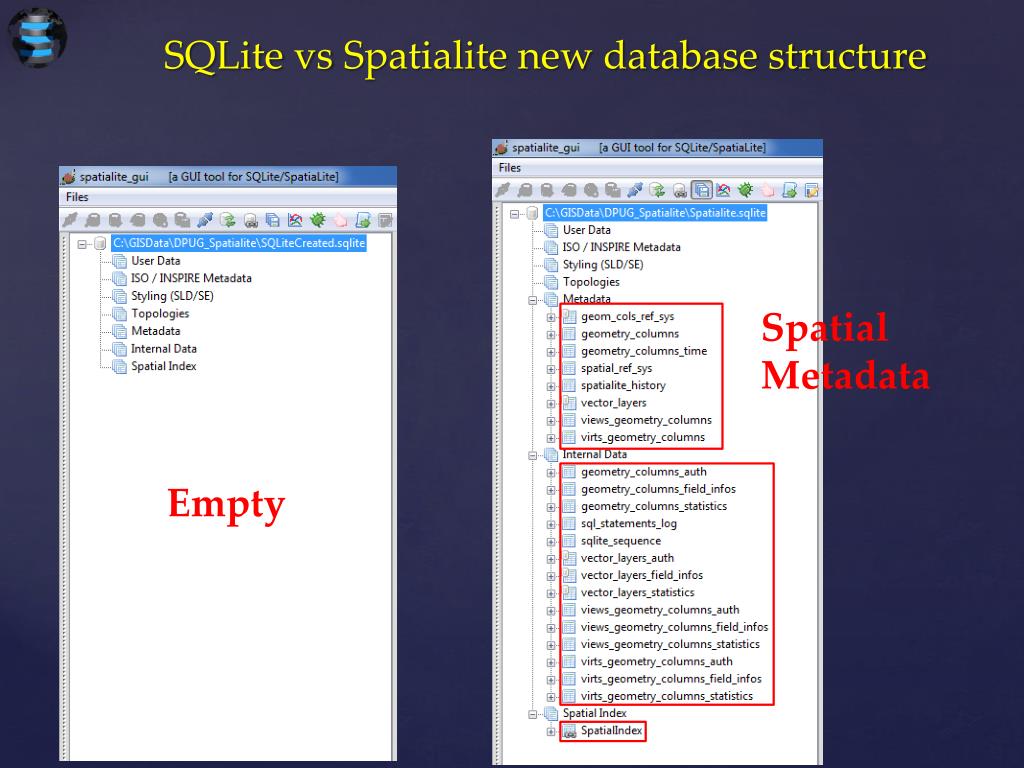Select Topologies in the SQLiteCreated window
This screenshot has width=1024, height=768.
(160, 313)
